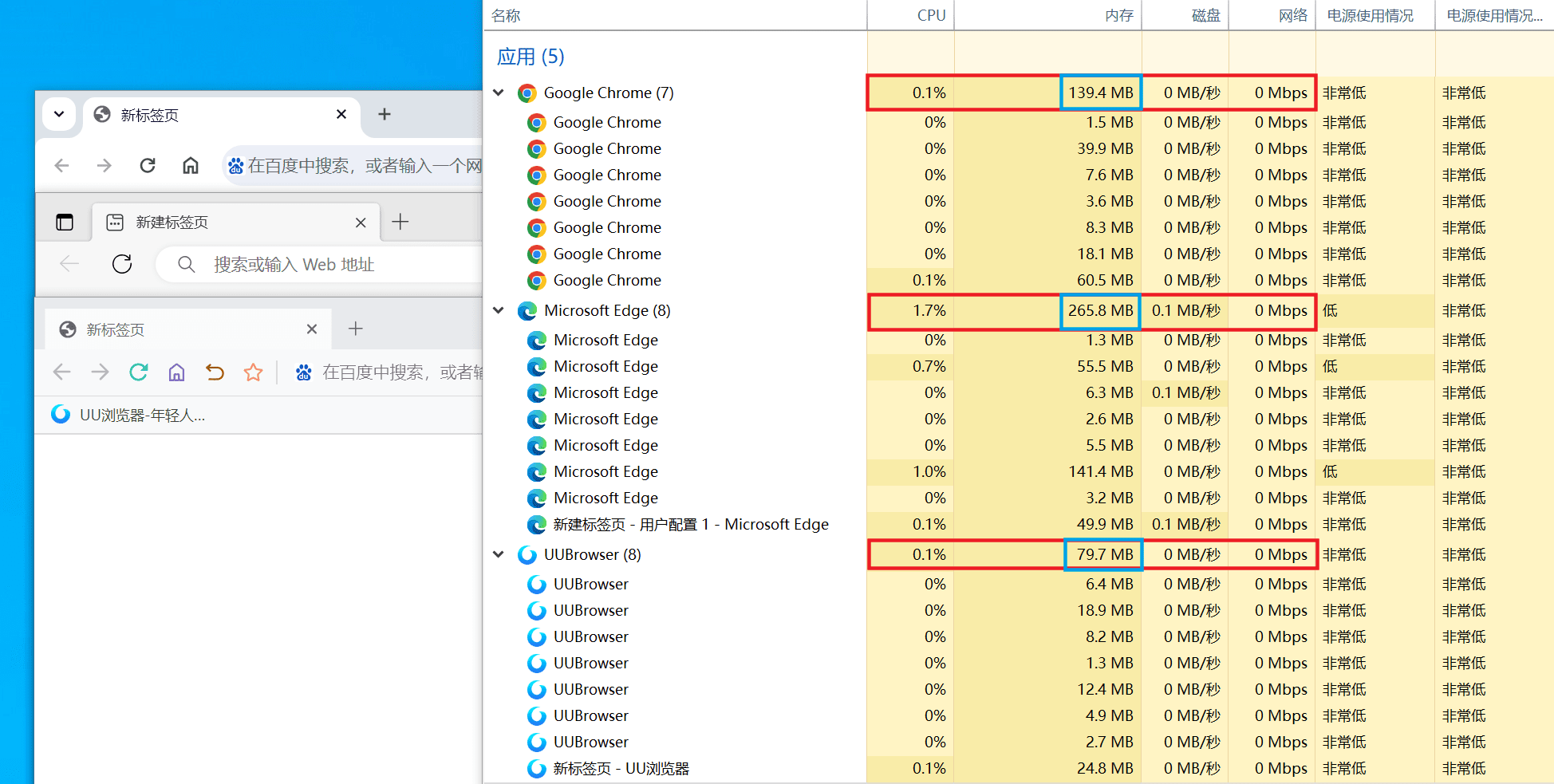Close the UU browser 新标签页 tab
This screenshot has height=784, width=1554.
pyautogui.click(x=312, y=329)
